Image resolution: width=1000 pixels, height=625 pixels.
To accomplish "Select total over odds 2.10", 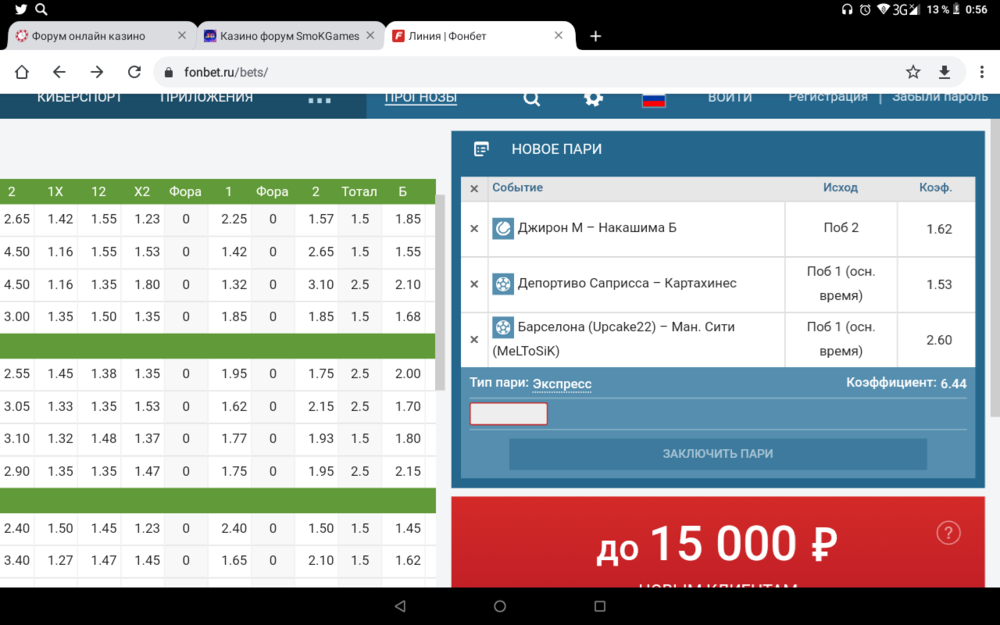I will pyautogui.click(x=408, y=284).
